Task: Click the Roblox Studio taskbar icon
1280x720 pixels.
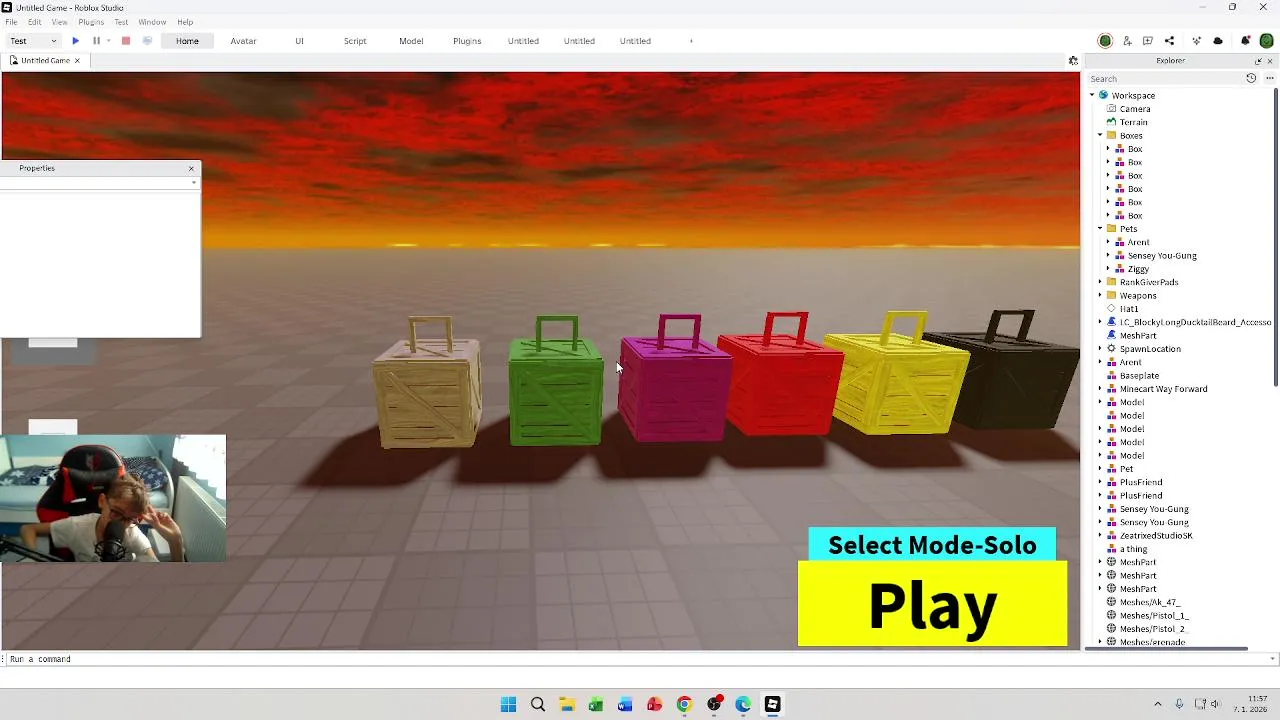Action: point(772,705)
